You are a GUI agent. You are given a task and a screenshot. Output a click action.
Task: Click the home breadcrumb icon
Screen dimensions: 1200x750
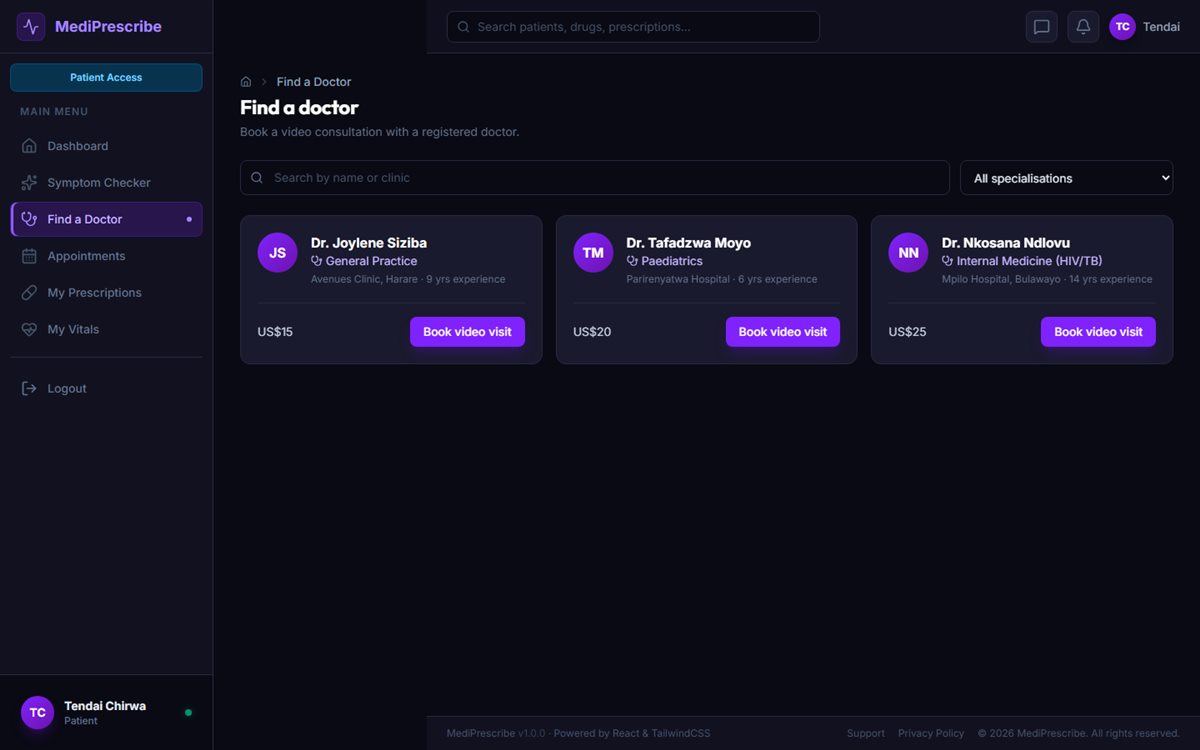[x=246, y=82]
